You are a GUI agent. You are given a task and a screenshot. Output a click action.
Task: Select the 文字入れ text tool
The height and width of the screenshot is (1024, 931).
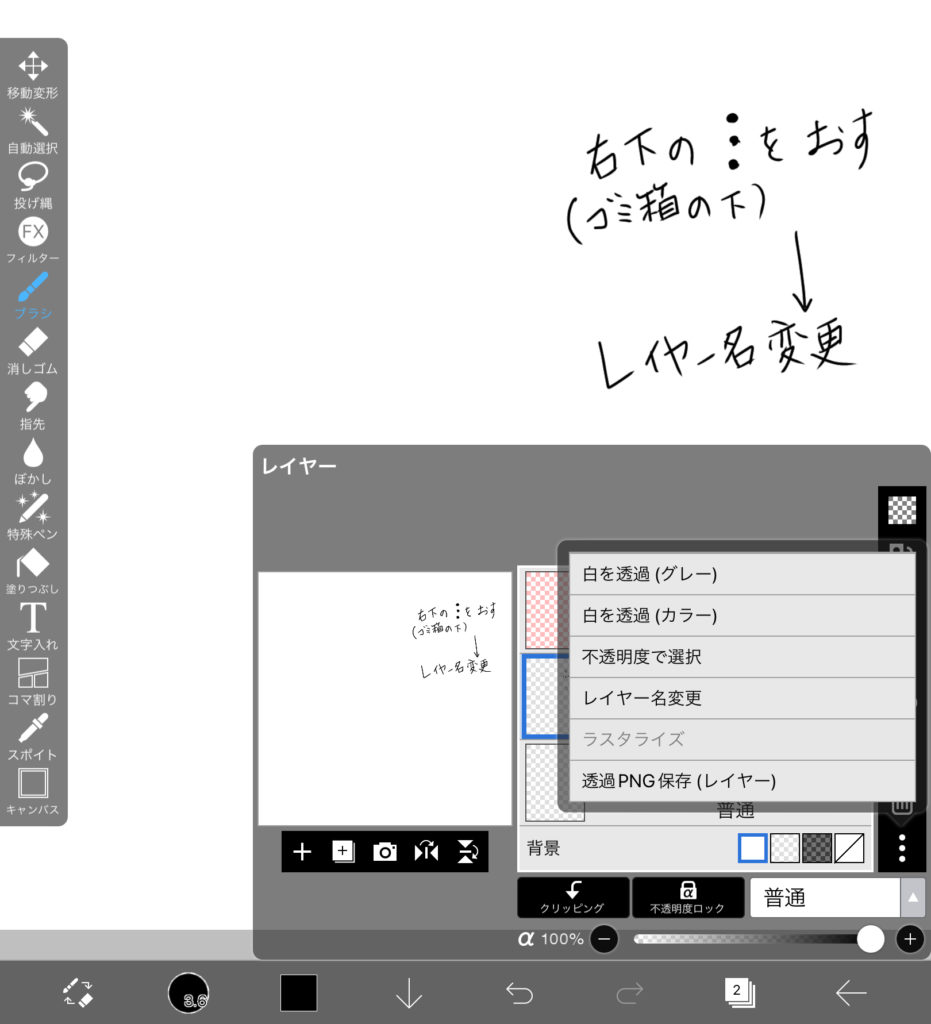[33, 626]
